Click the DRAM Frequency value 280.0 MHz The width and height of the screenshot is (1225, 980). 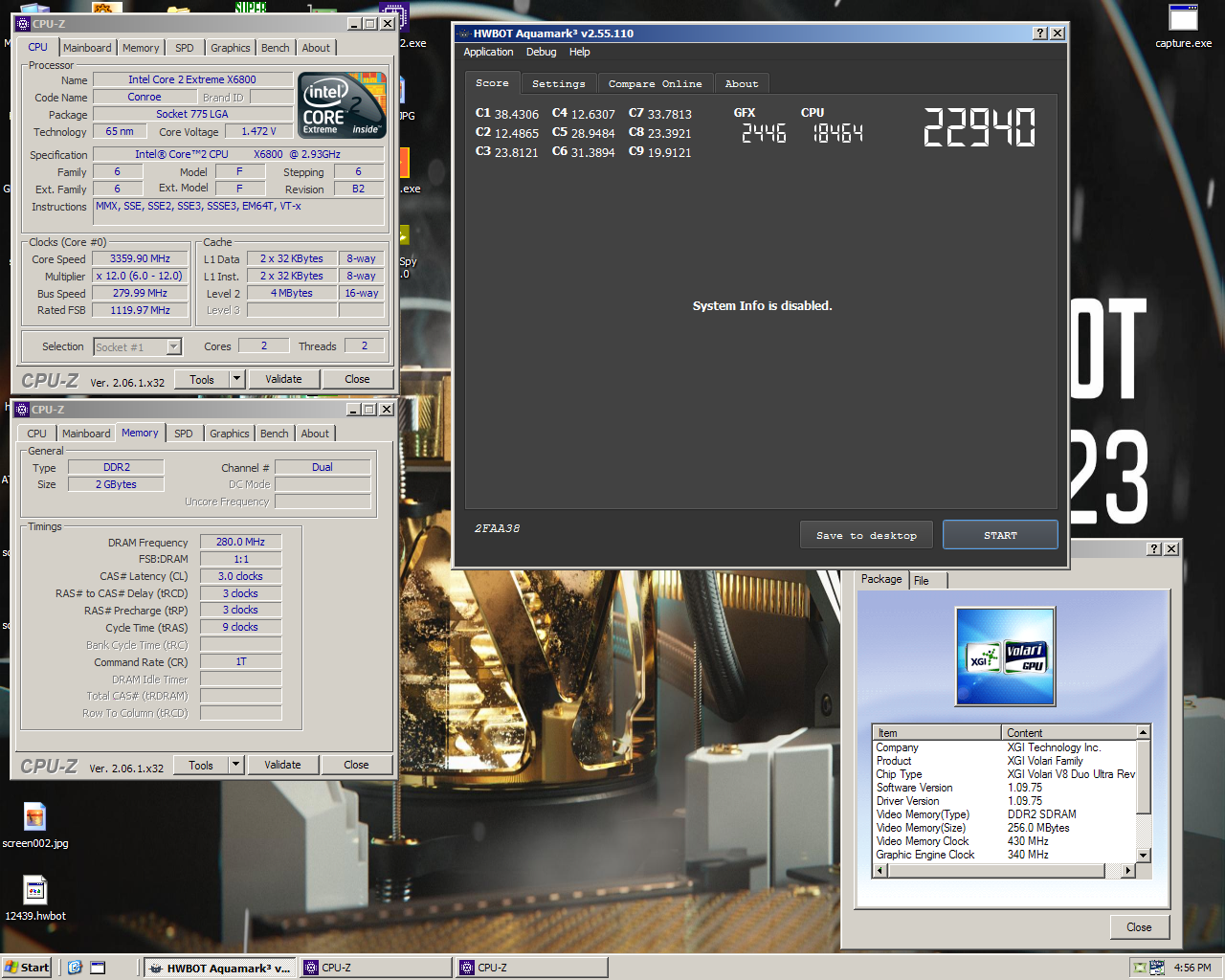pyautogui.click(x=240, y=542)
